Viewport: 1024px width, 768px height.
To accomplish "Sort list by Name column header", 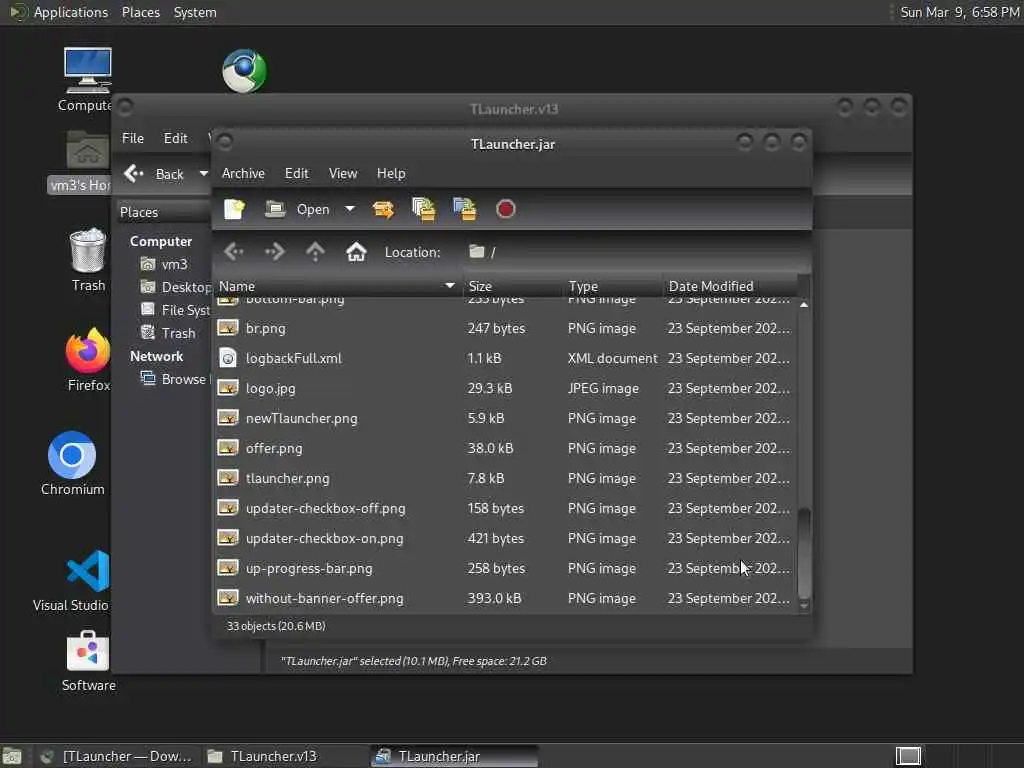I will tap(338, 286).
